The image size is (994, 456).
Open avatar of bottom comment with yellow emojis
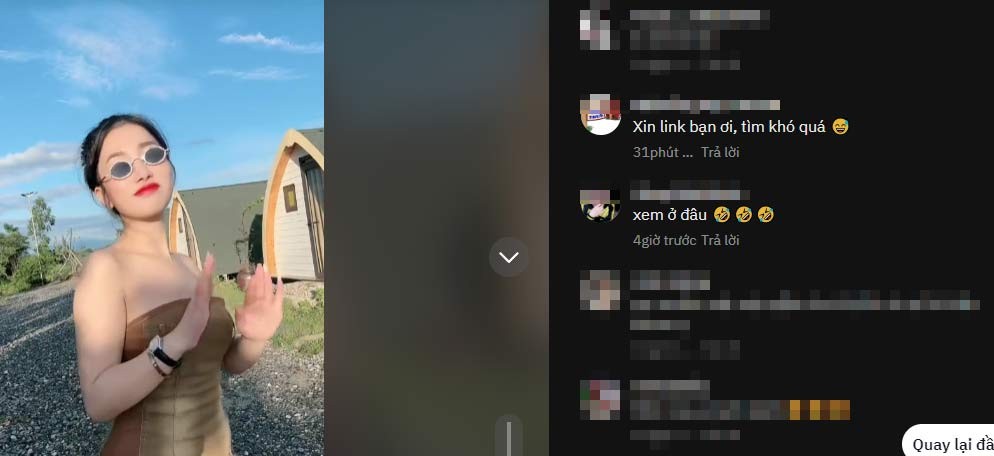[600, 400]
